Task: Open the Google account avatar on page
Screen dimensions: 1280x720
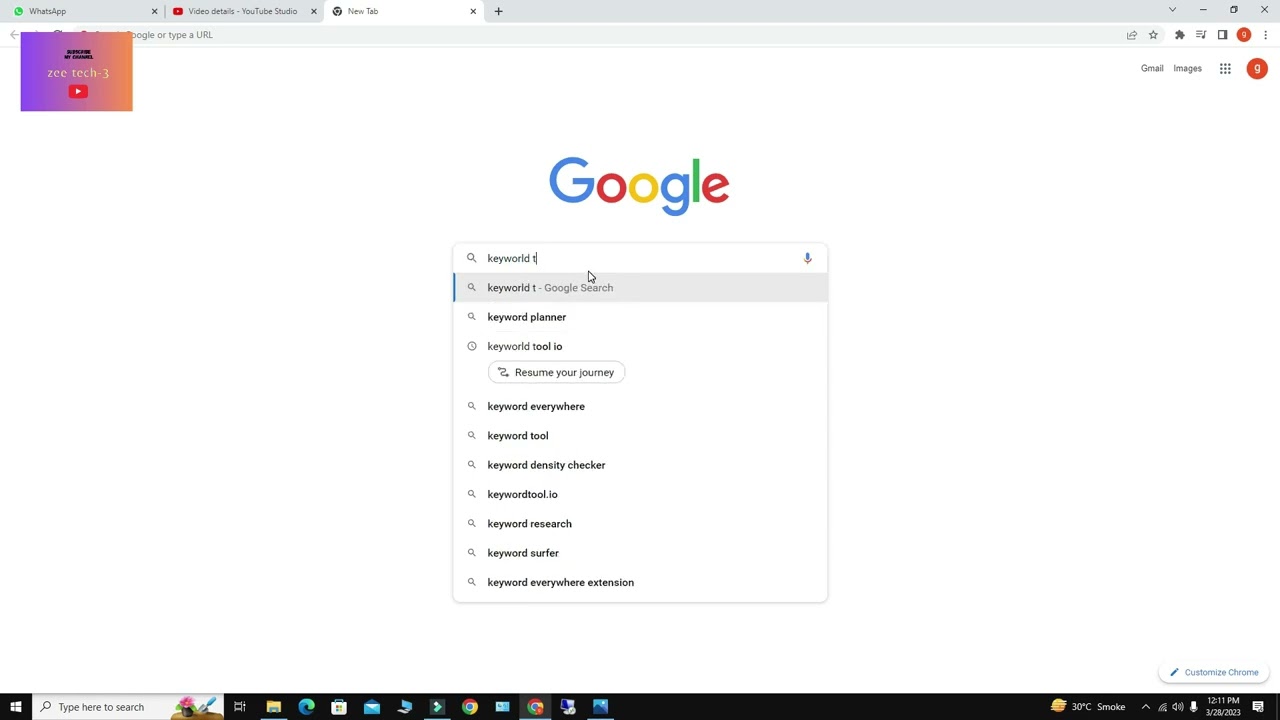Action: tap(1257, 69)
